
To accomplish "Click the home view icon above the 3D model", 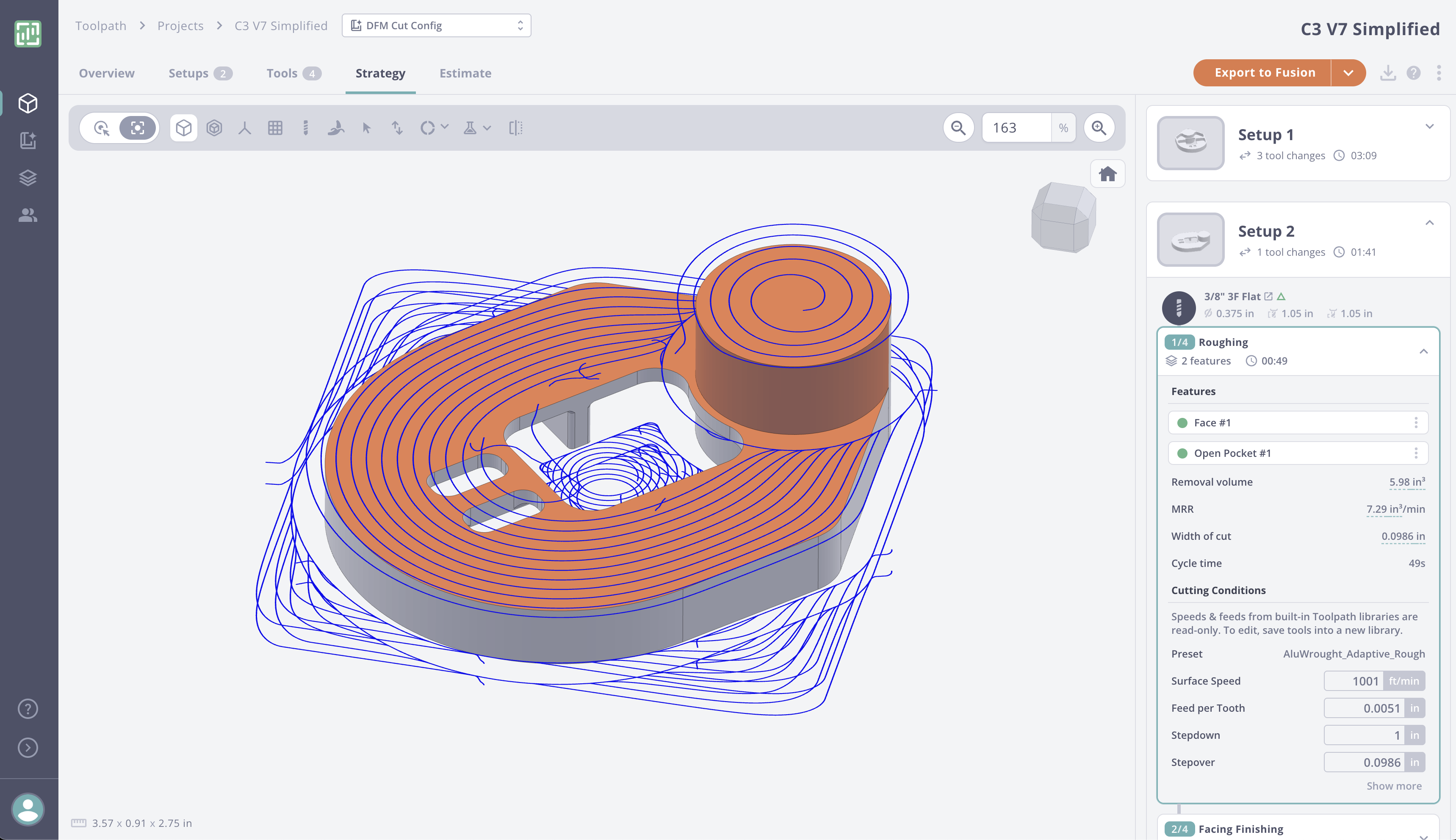I will (1107, 174).
